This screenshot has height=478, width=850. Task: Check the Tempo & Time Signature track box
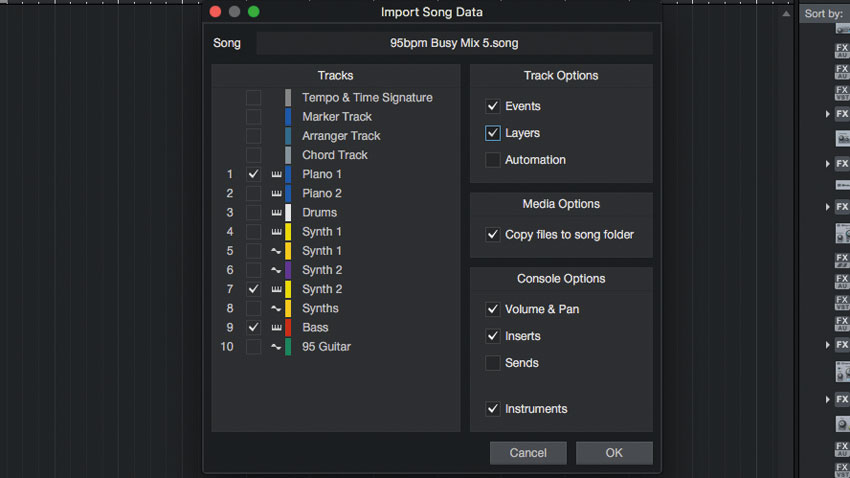coord(253,98)
